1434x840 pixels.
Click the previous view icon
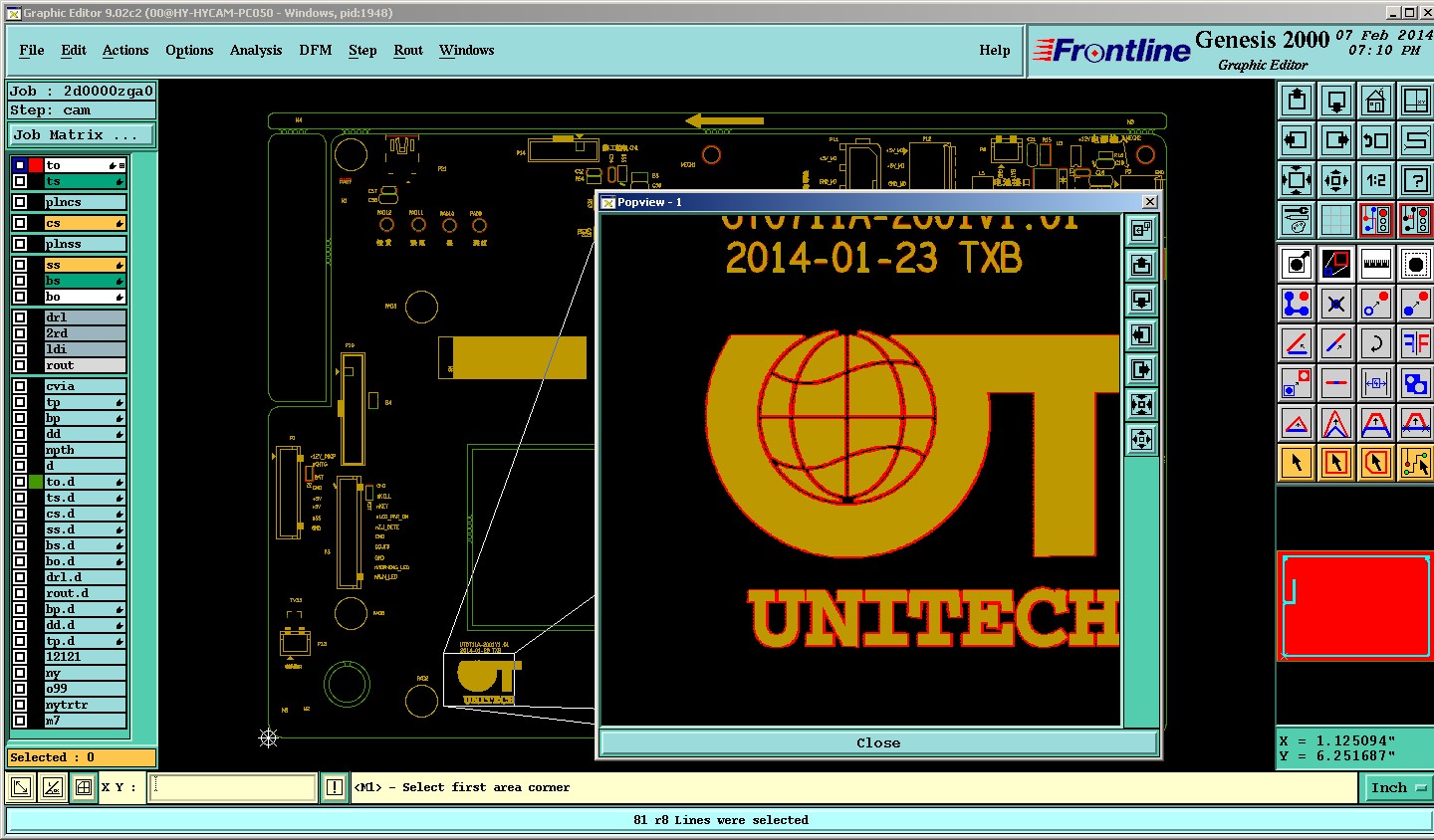click(1376, 140)
